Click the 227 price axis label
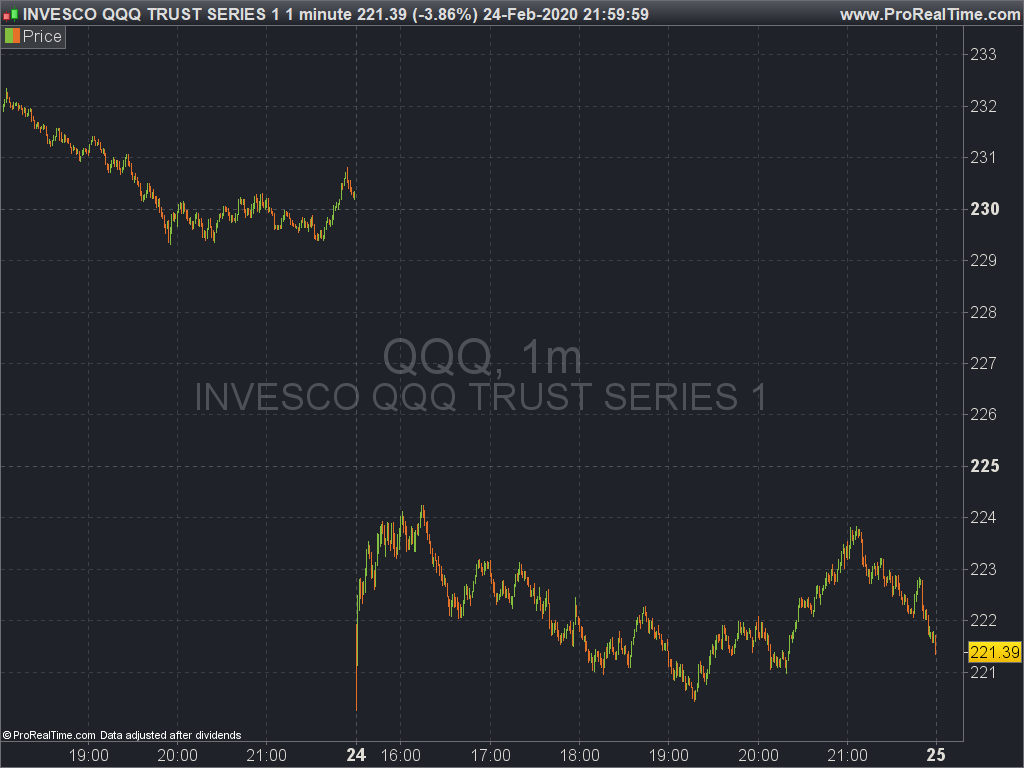The image size is (1024, 768). coord(983,363)
